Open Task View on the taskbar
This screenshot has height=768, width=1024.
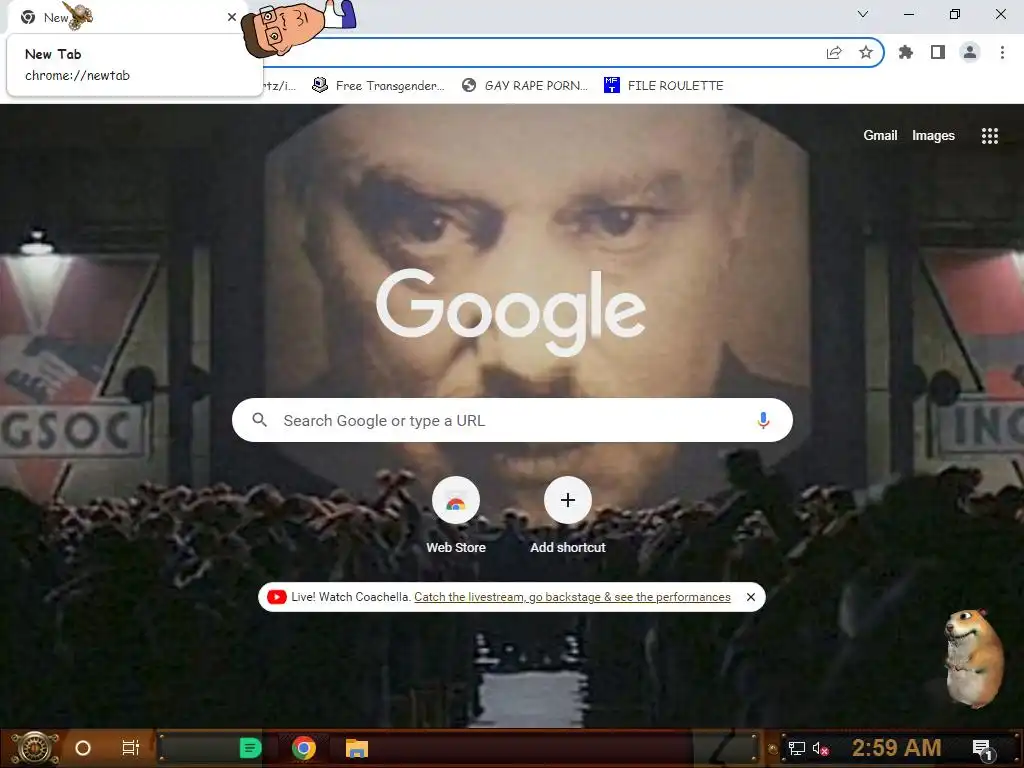tap(131, 748)
